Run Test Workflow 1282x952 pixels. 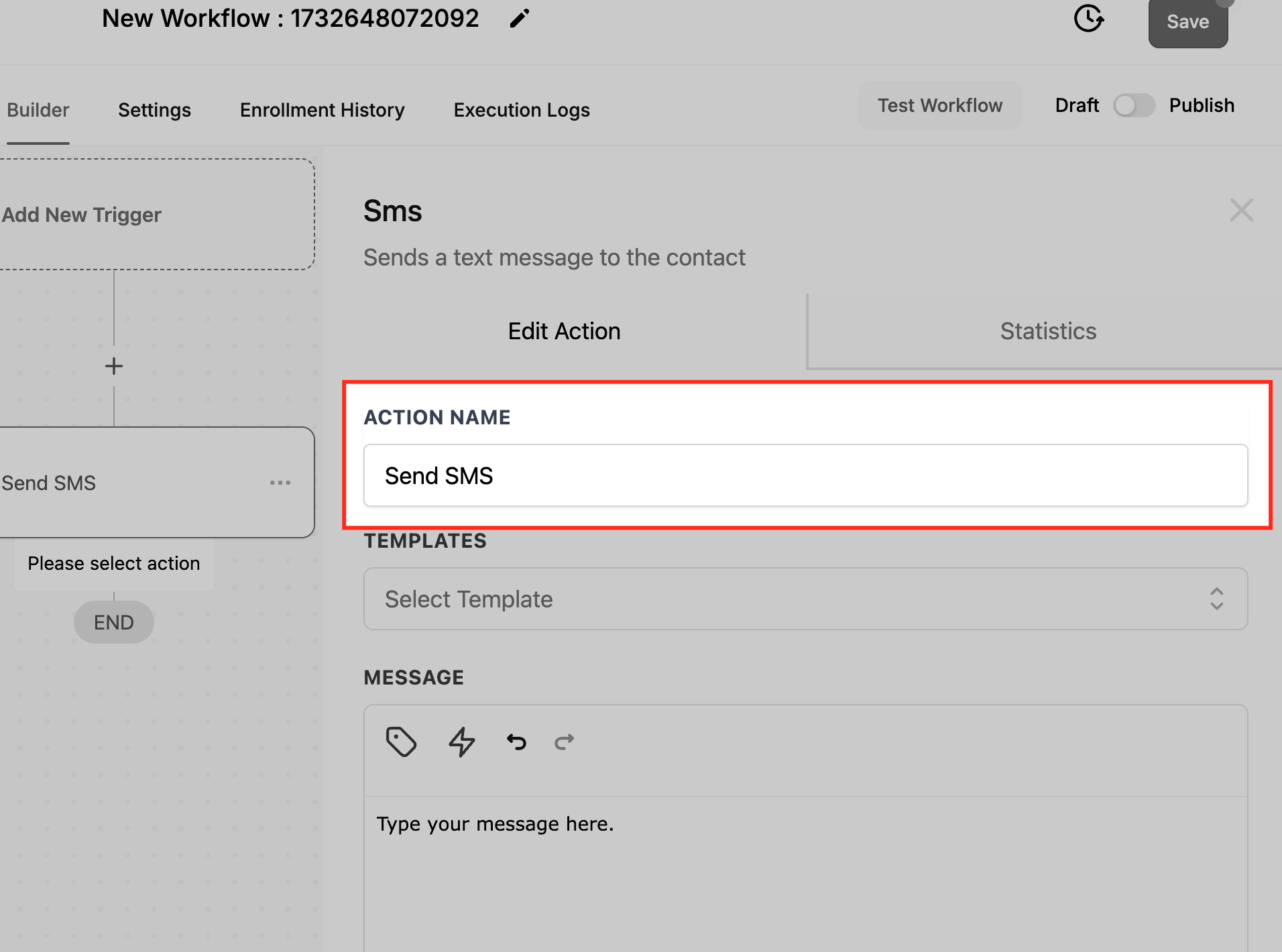click(939, 105)
